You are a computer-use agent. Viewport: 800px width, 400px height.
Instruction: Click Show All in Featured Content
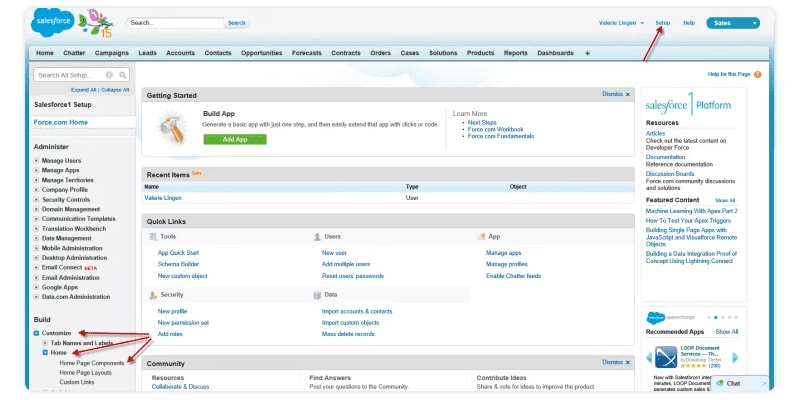coord(725,201)
